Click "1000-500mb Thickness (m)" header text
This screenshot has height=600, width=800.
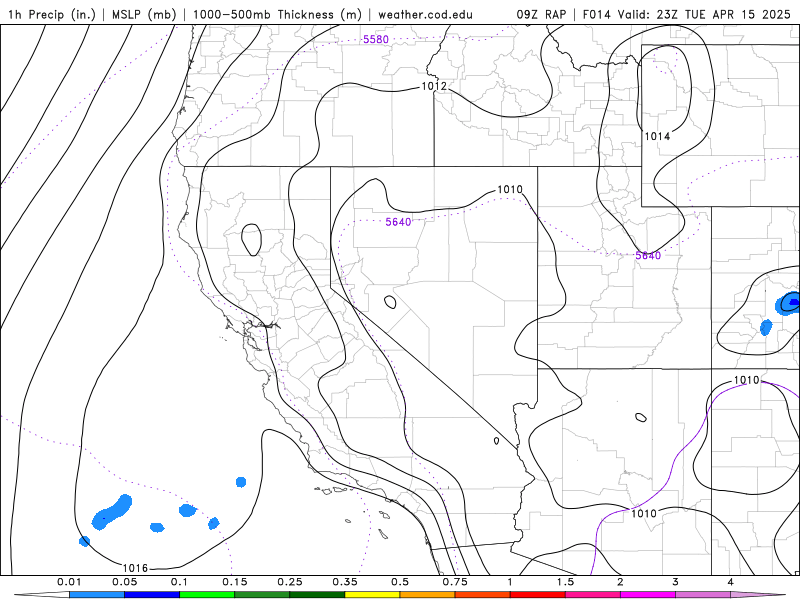(x=277, y=14)
